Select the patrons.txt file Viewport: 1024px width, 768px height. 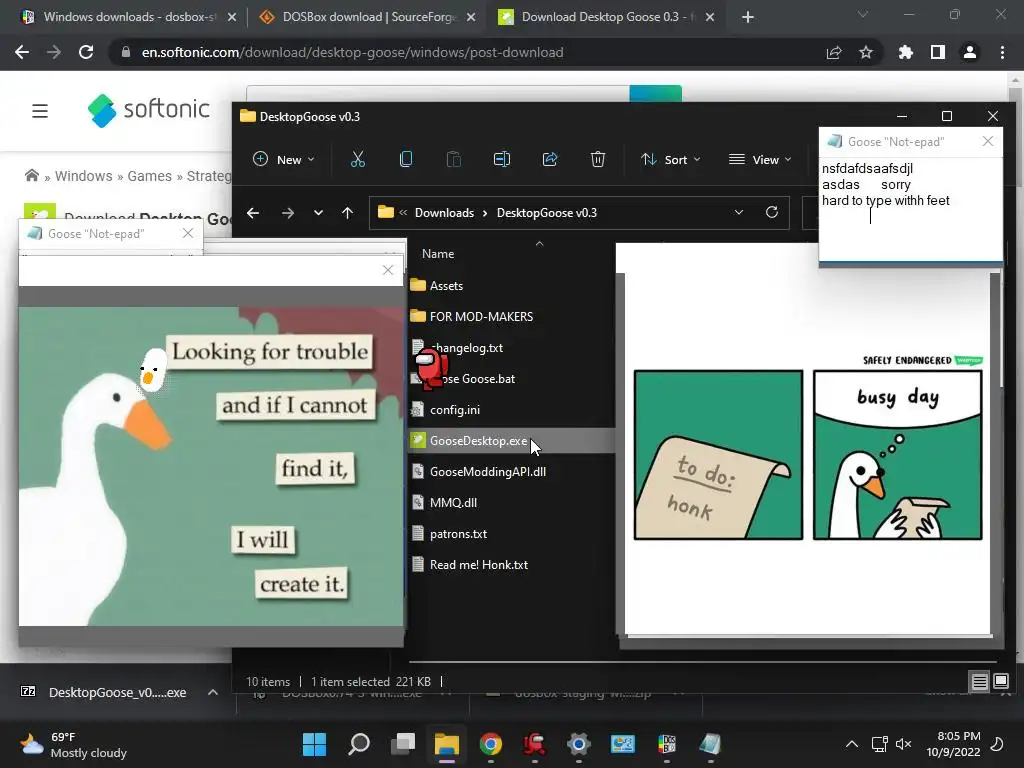[x=458, y=534]
